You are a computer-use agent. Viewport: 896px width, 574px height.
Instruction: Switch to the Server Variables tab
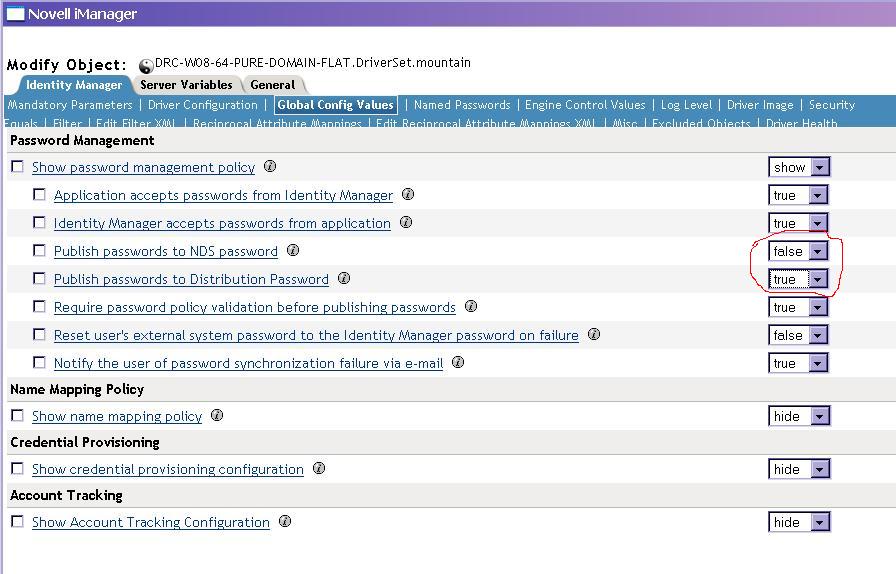pos(186,85)
